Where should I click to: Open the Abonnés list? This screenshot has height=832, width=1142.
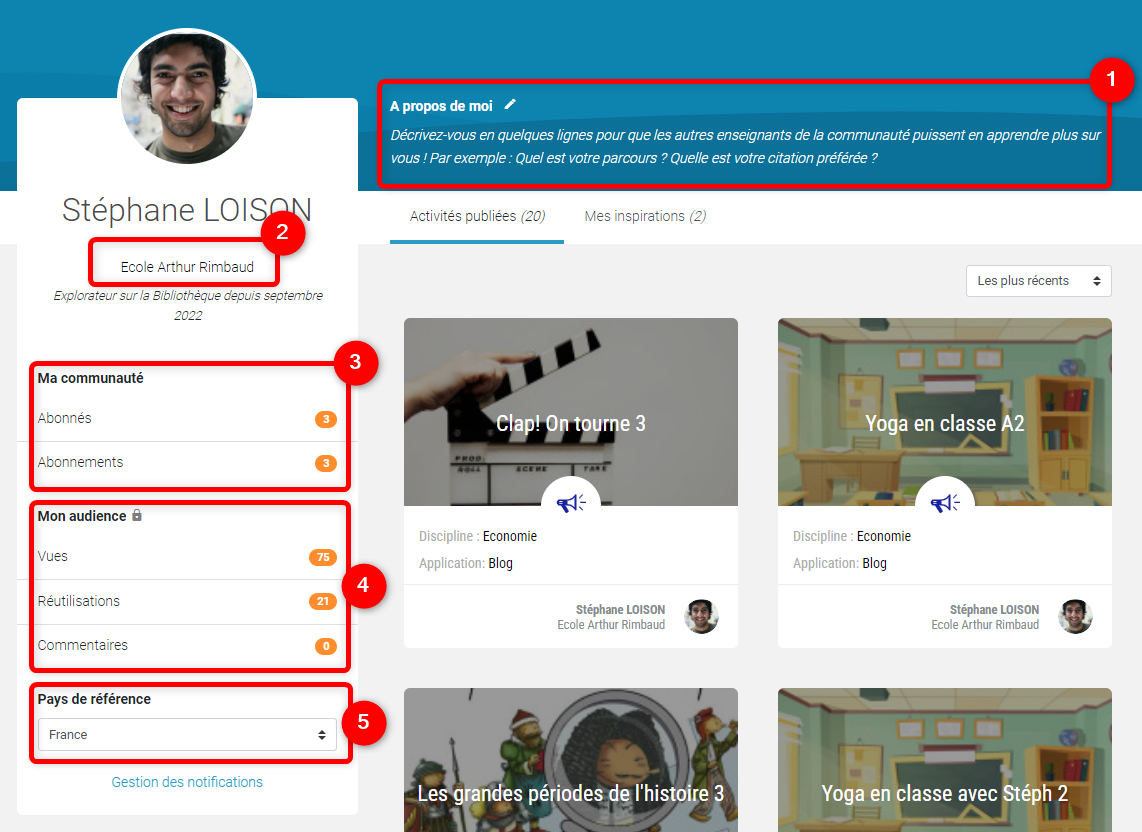click(x=65, y=419)
